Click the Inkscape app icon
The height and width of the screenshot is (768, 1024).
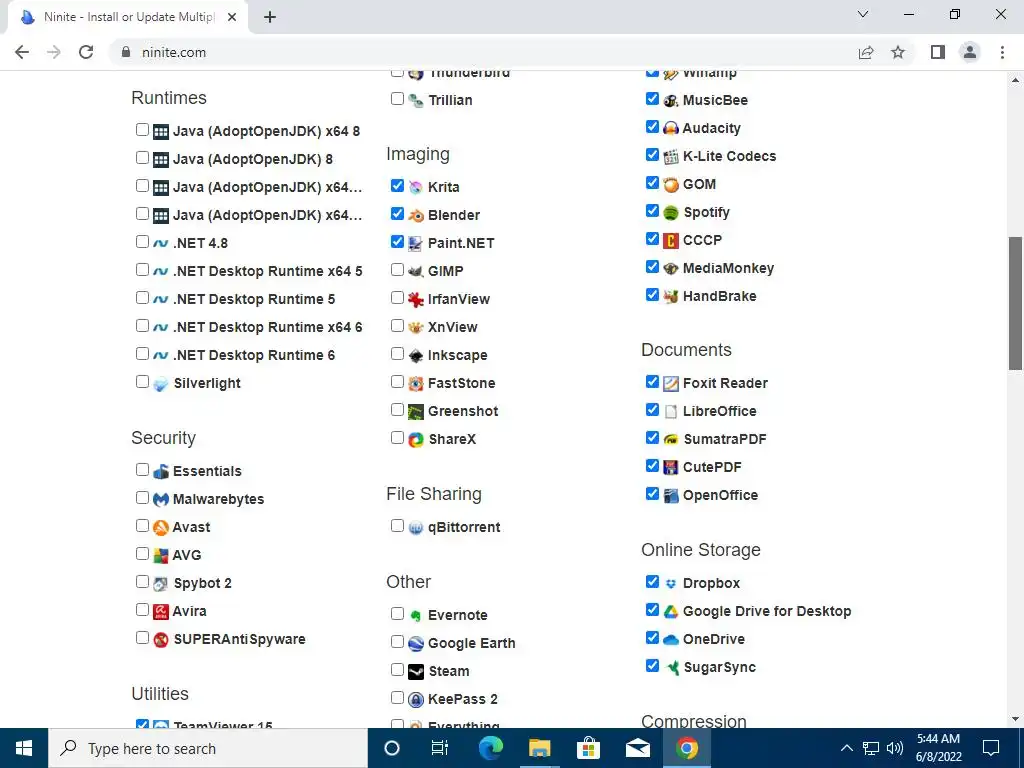pyautogui.click(x=416, y=355)
